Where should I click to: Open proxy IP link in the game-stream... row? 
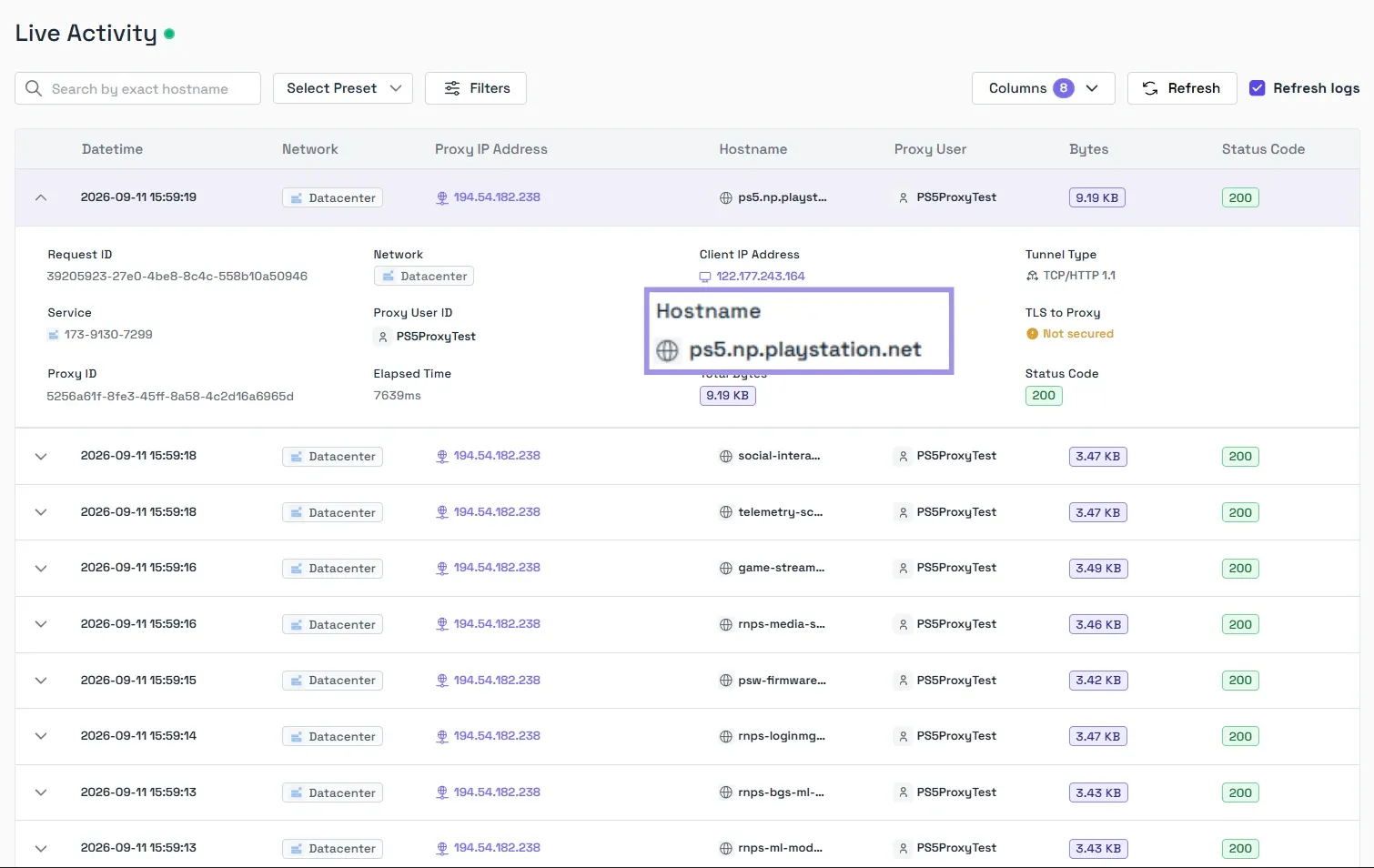point(497,568)
